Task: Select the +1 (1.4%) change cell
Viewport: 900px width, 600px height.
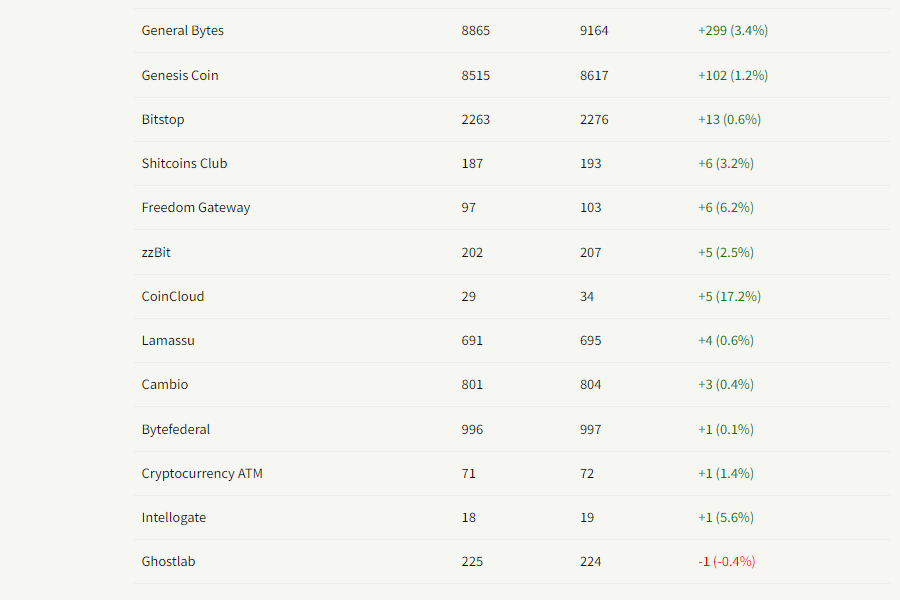Action: click(726, 473)
